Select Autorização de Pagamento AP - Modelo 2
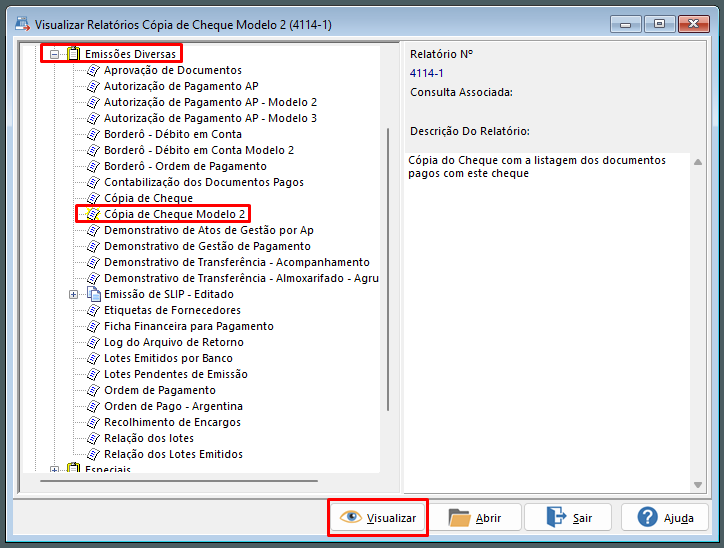724x548 pixels. coord(211,102)
